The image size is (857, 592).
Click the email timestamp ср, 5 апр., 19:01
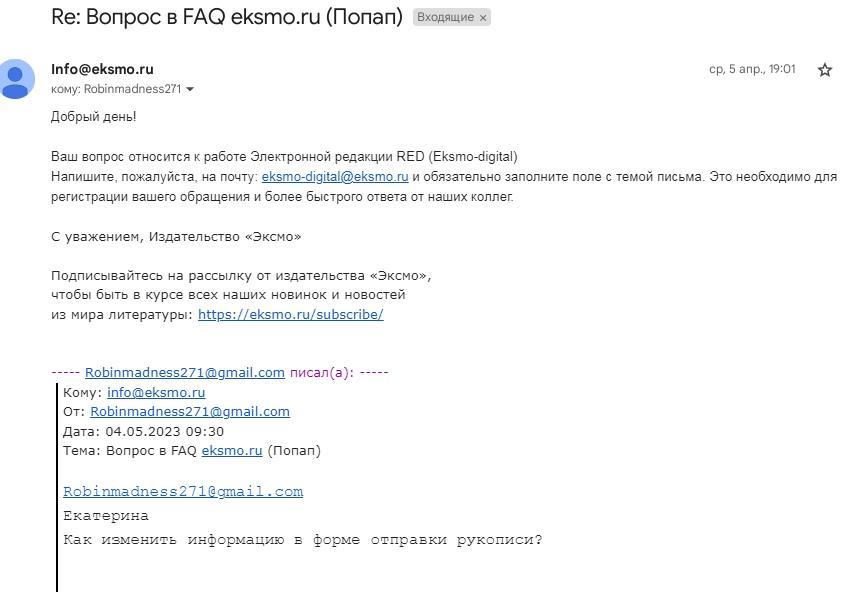pos(752,69)
